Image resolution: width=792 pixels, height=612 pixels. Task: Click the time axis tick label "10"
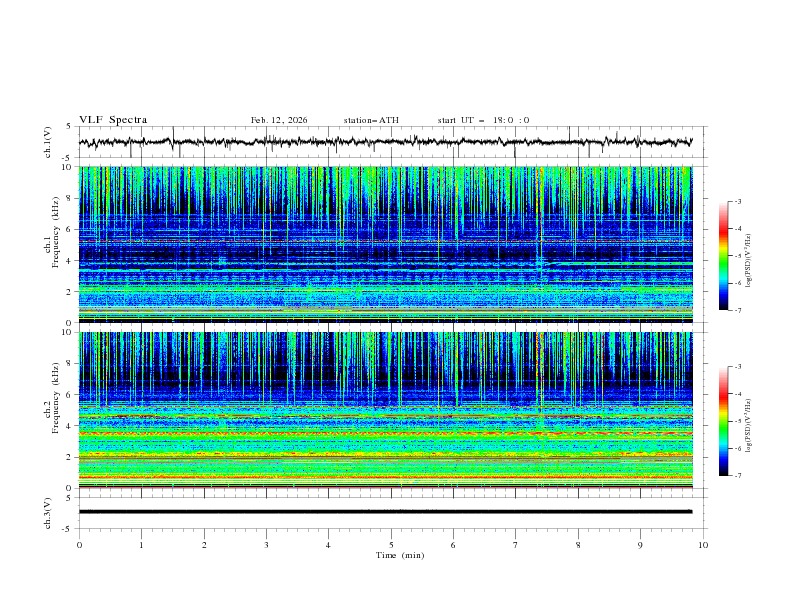click(x=703, y=545)
